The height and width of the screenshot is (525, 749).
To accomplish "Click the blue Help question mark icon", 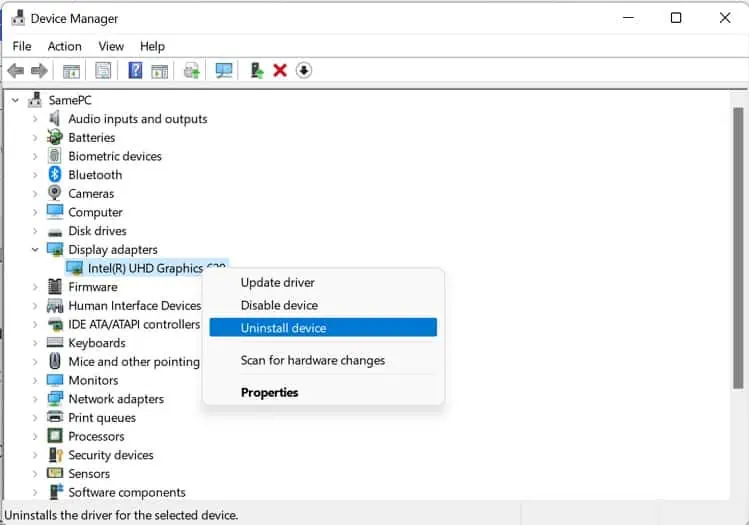I will [134, 70].
